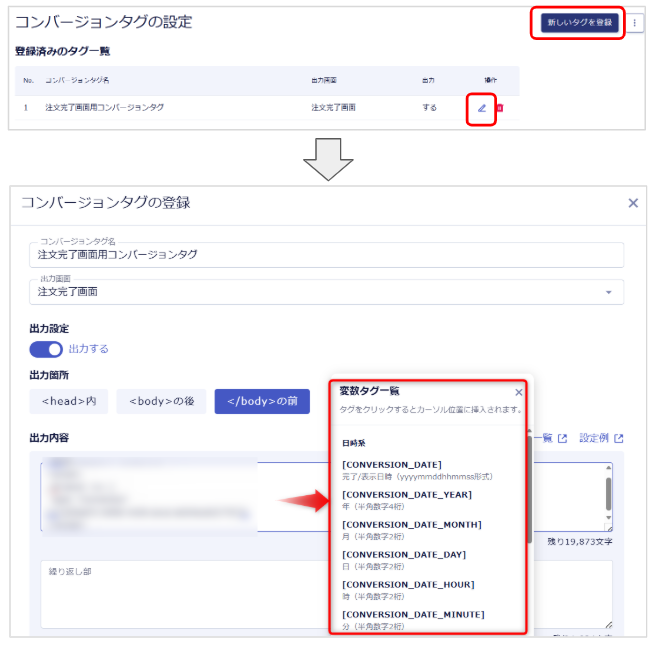This screenshot has height=650, width=657.
Task: Click the scroll-up arrow of 出力内容 area
Action: (608, 468)
